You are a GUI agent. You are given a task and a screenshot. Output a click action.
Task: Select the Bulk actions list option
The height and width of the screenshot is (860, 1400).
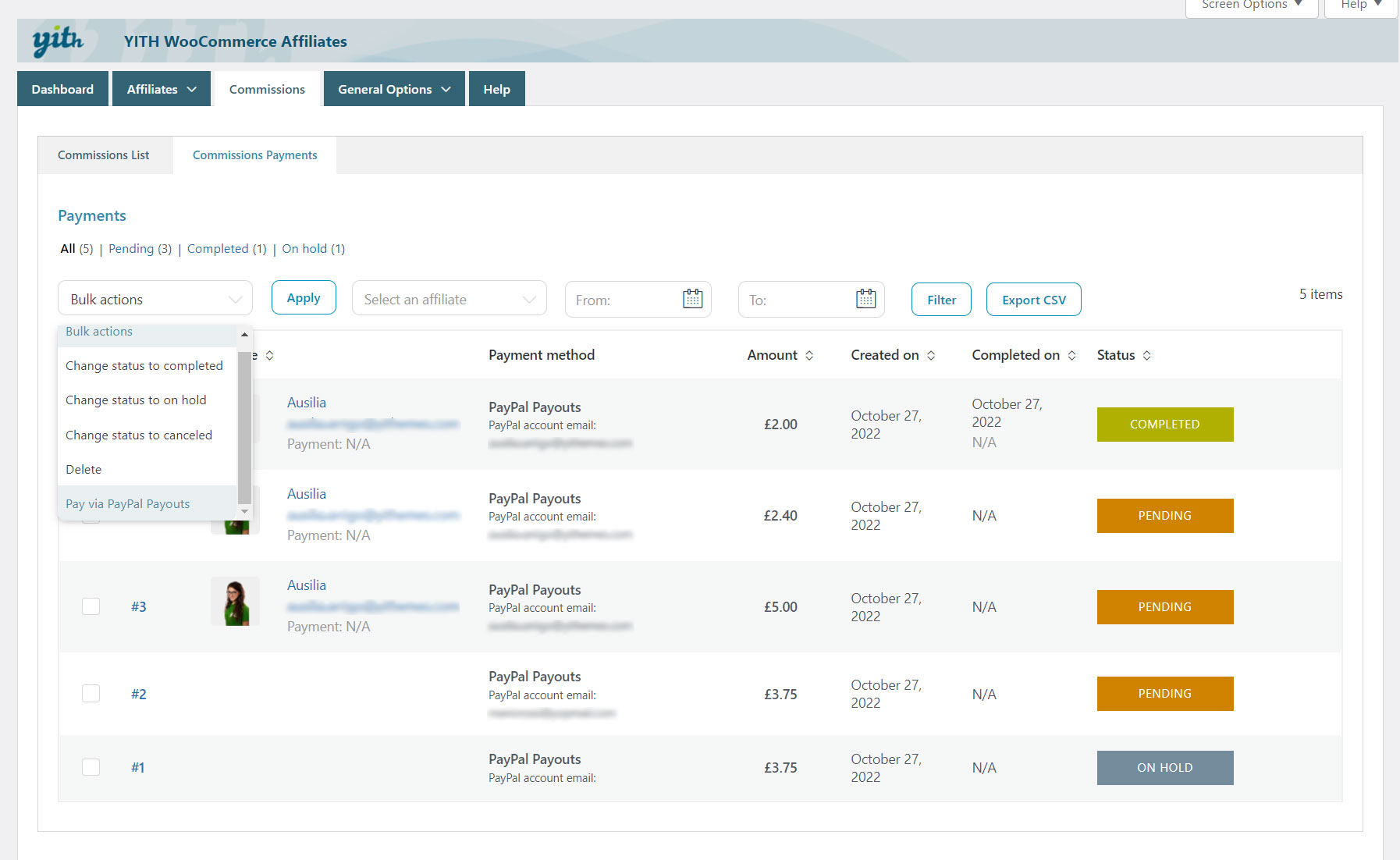147,335
